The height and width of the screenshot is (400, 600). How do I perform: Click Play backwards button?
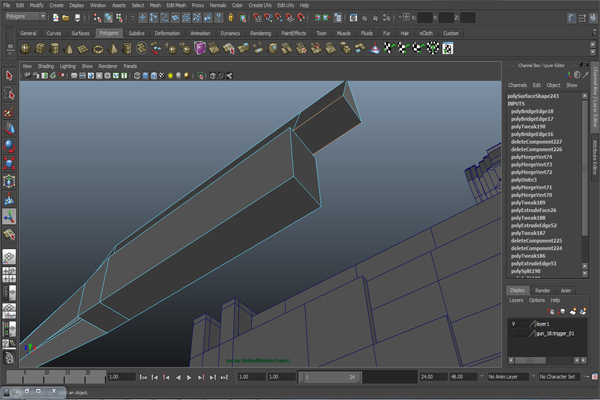click(x=178, y=377)
